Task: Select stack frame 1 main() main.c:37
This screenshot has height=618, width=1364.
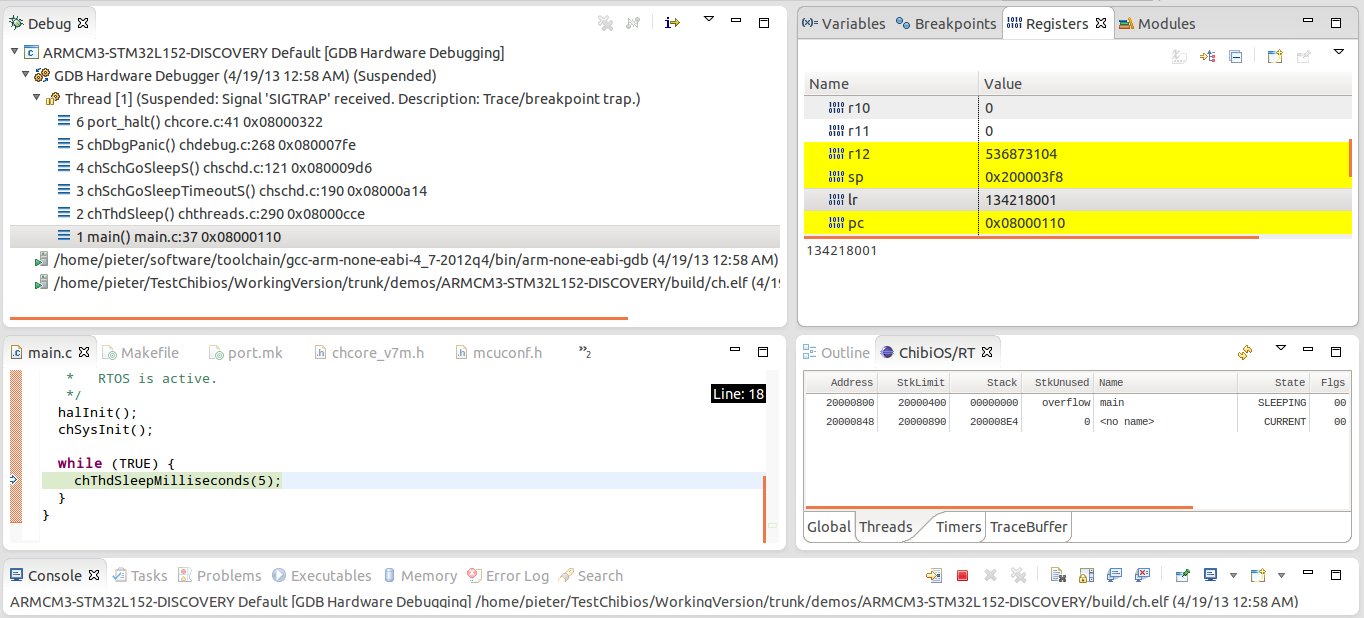Action: click(170, 237)
